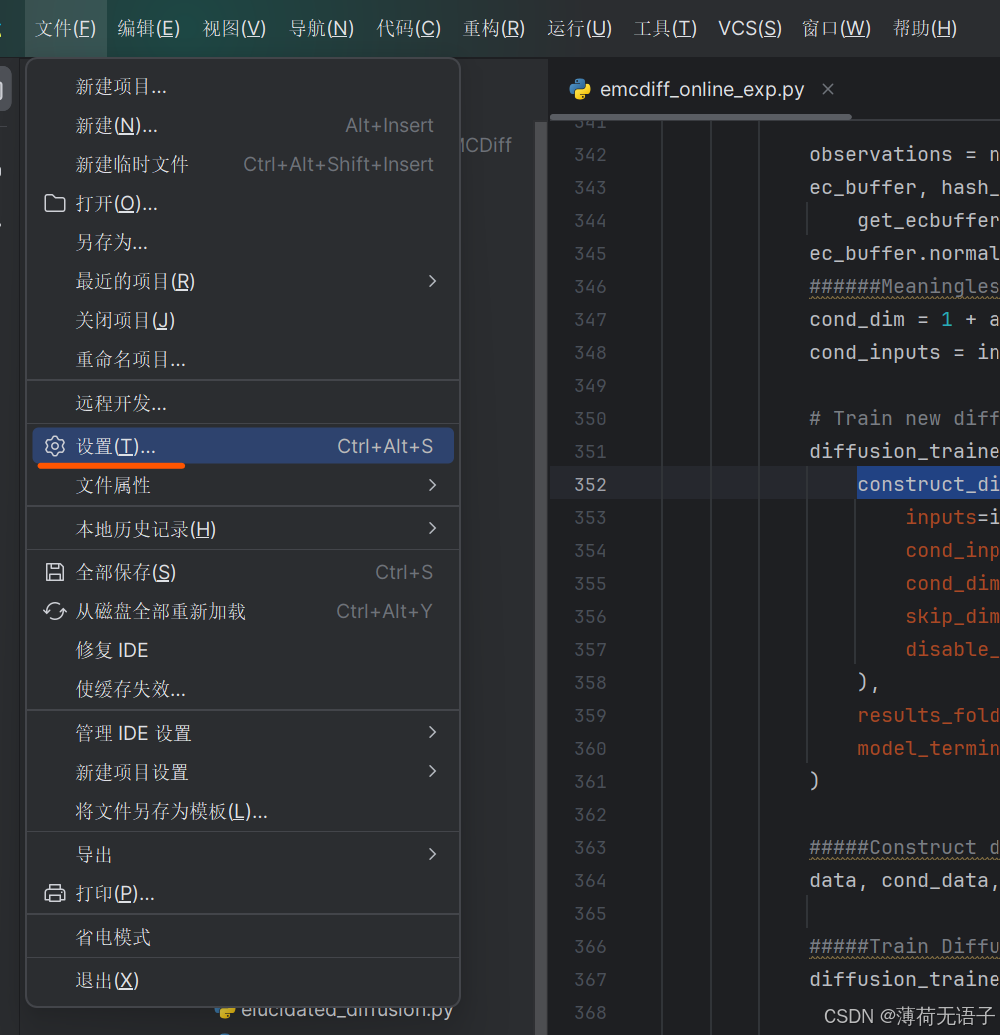Expand the 本地历史记录(H) submenu arrow

pyautogui.click(x=432, y=529)
